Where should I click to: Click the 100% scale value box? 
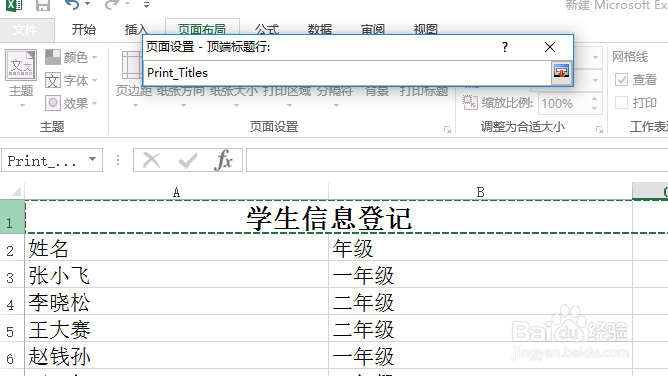[x=563, y=103]
